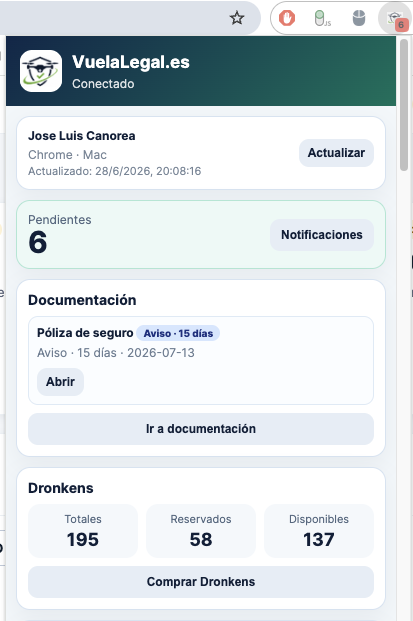Click the Documentación heading
The height and width of the screenshot is (621, 413).
click(82, 300)
